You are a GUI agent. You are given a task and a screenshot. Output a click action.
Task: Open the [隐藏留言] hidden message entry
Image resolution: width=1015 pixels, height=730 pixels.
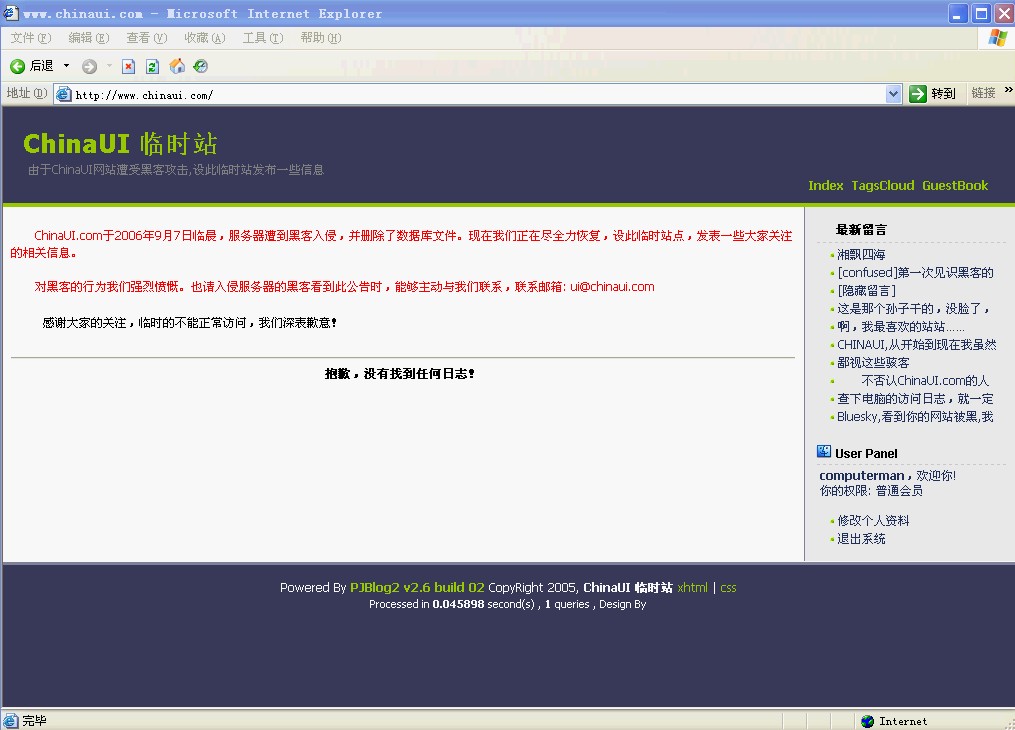867,291
